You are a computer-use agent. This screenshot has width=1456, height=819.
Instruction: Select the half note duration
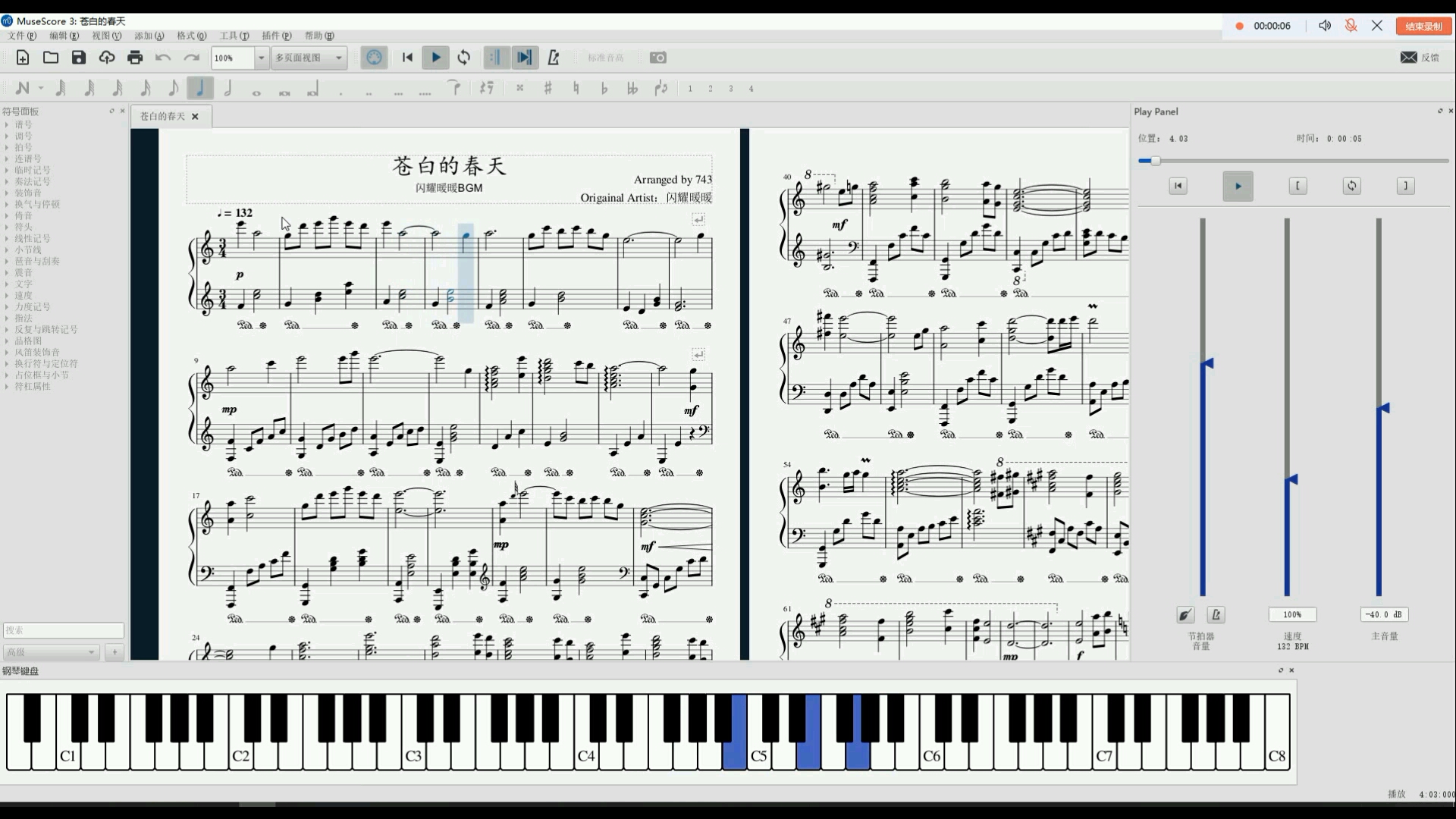point(228,88)
